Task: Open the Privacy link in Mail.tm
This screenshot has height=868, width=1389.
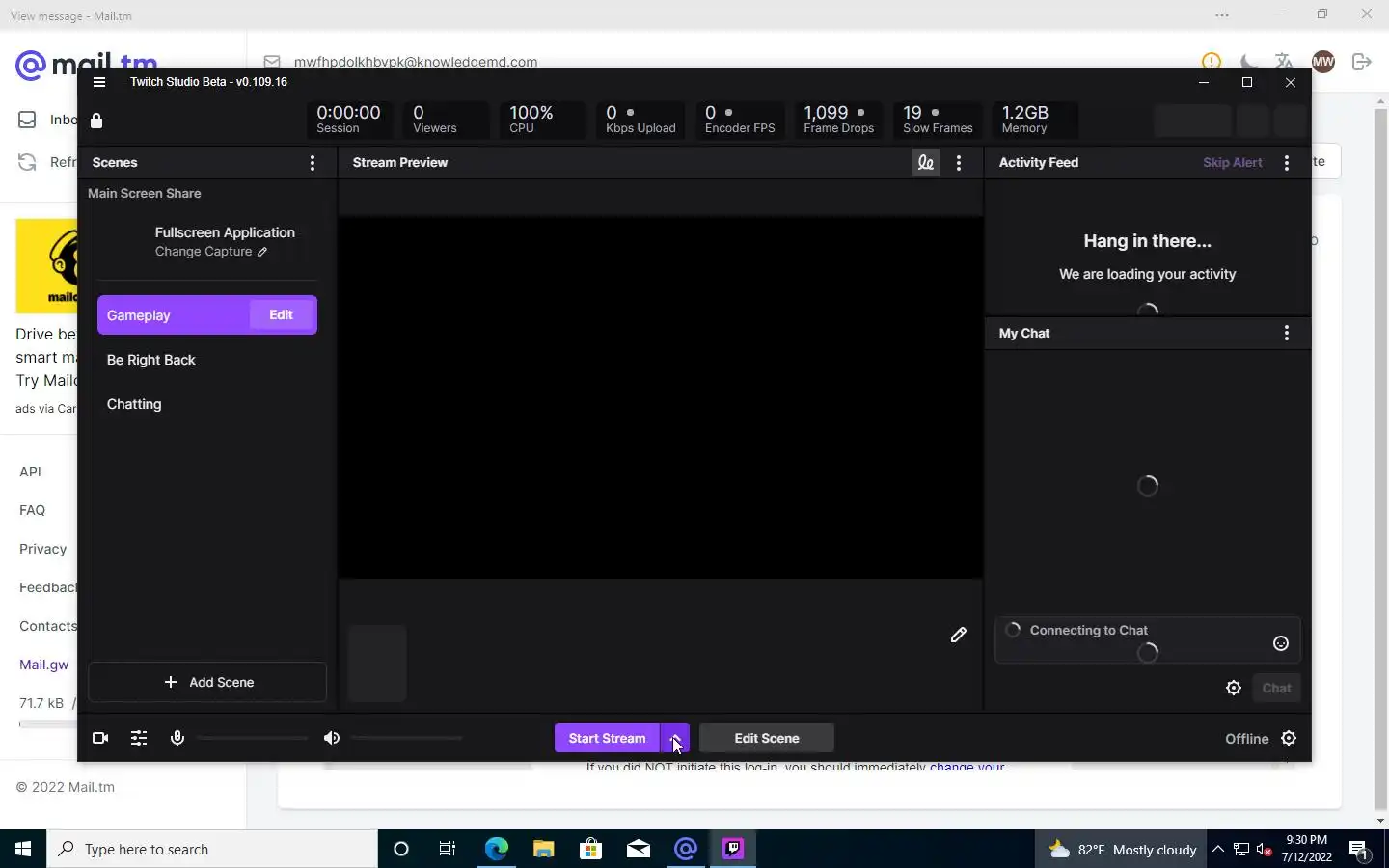Action: pos(42,549)
